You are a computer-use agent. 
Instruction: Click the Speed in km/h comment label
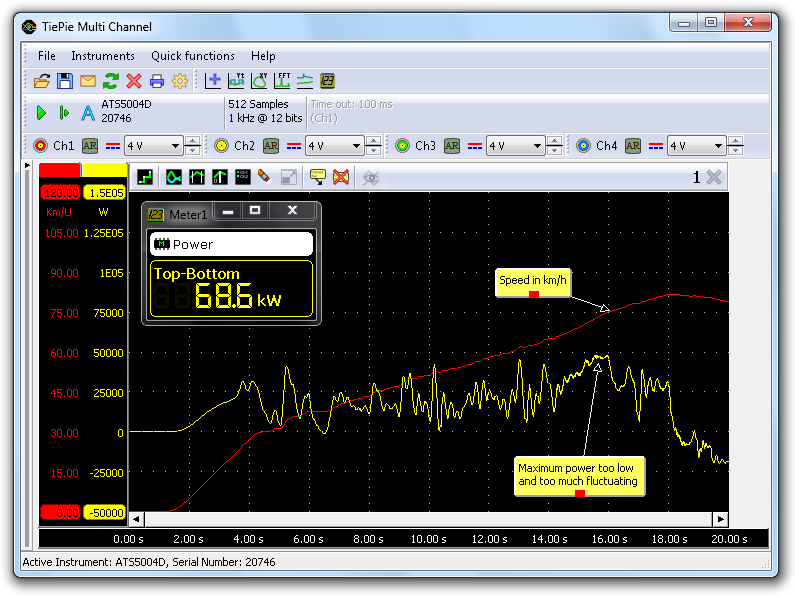click(533, 281)
